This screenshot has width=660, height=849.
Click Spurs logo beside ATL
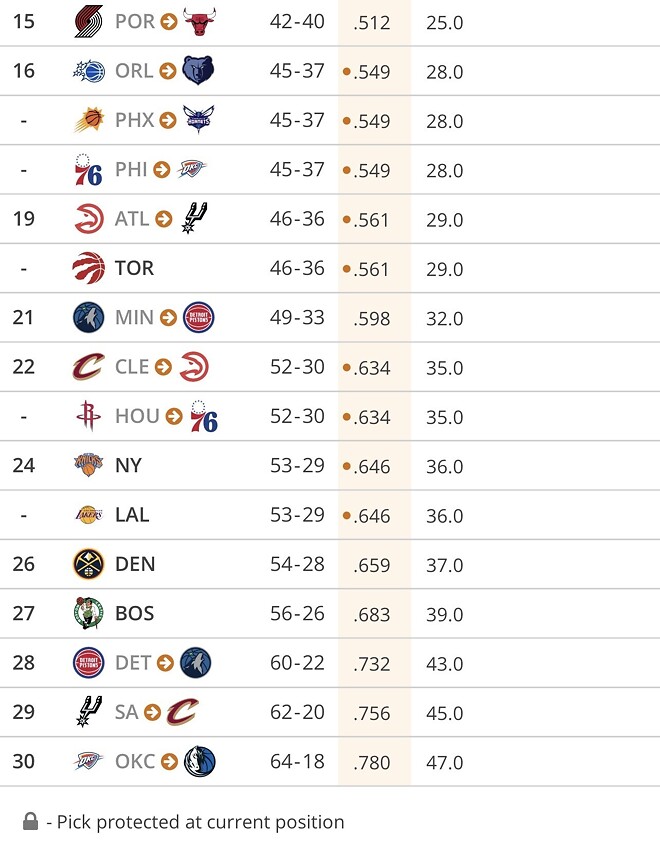[x=192, y=219]
